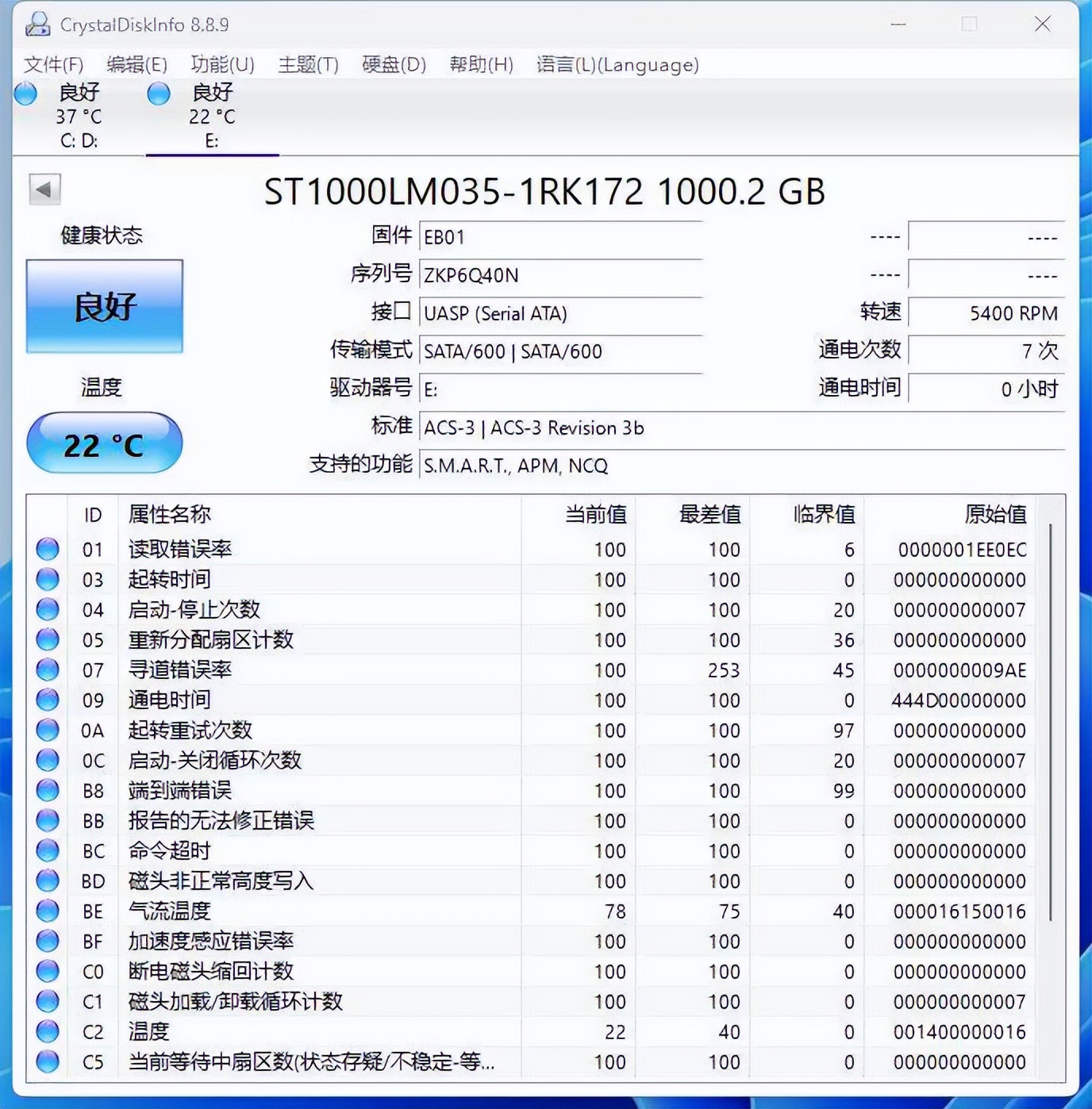1092x1109 pixels.
Task: Click the ID column header
Action: pos(93,514)
